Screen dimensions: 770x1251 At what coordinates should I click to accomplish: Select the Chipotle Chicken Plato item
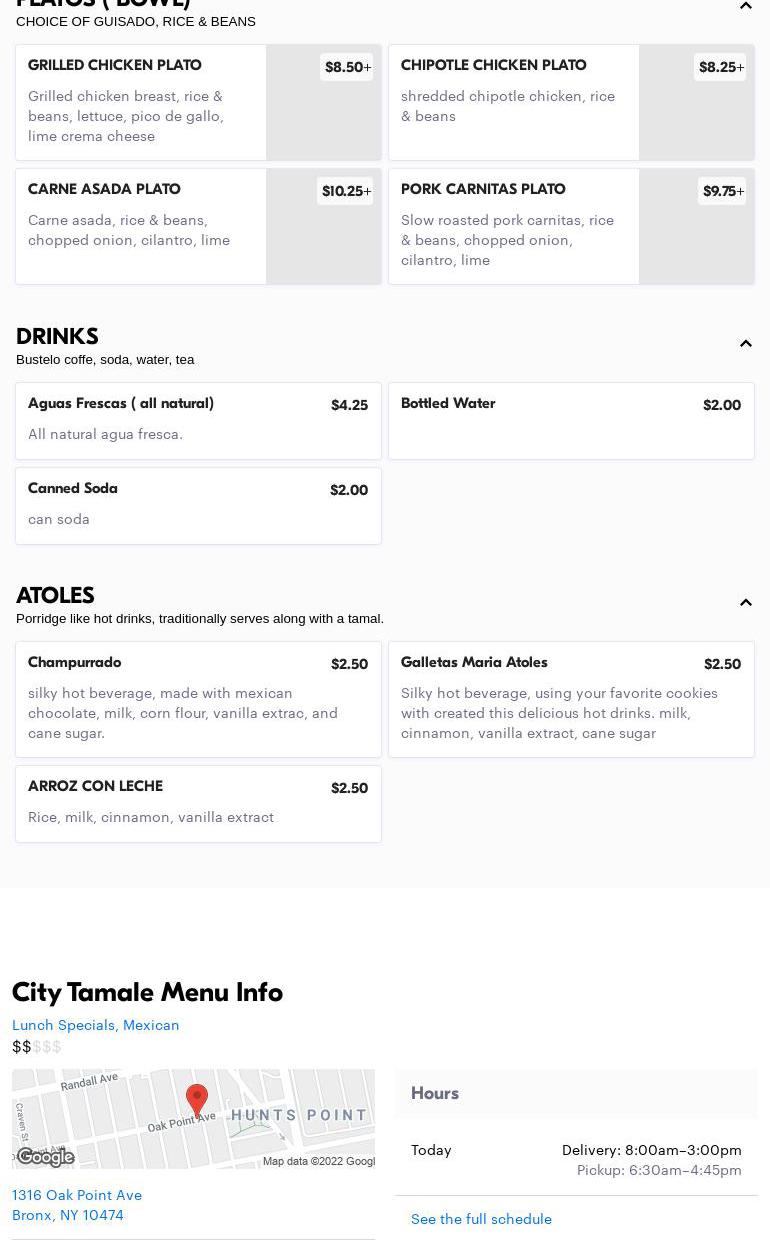coord(513,101)
